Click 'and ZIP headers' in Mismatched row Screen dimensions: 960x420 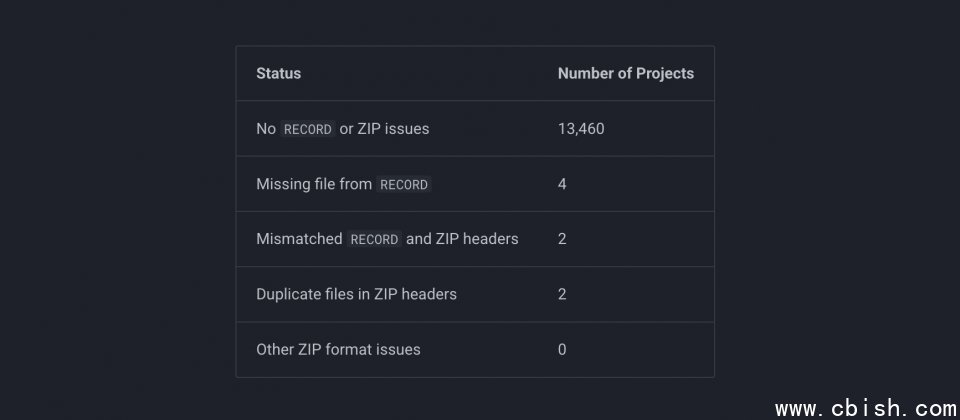(x=462, y=239)
